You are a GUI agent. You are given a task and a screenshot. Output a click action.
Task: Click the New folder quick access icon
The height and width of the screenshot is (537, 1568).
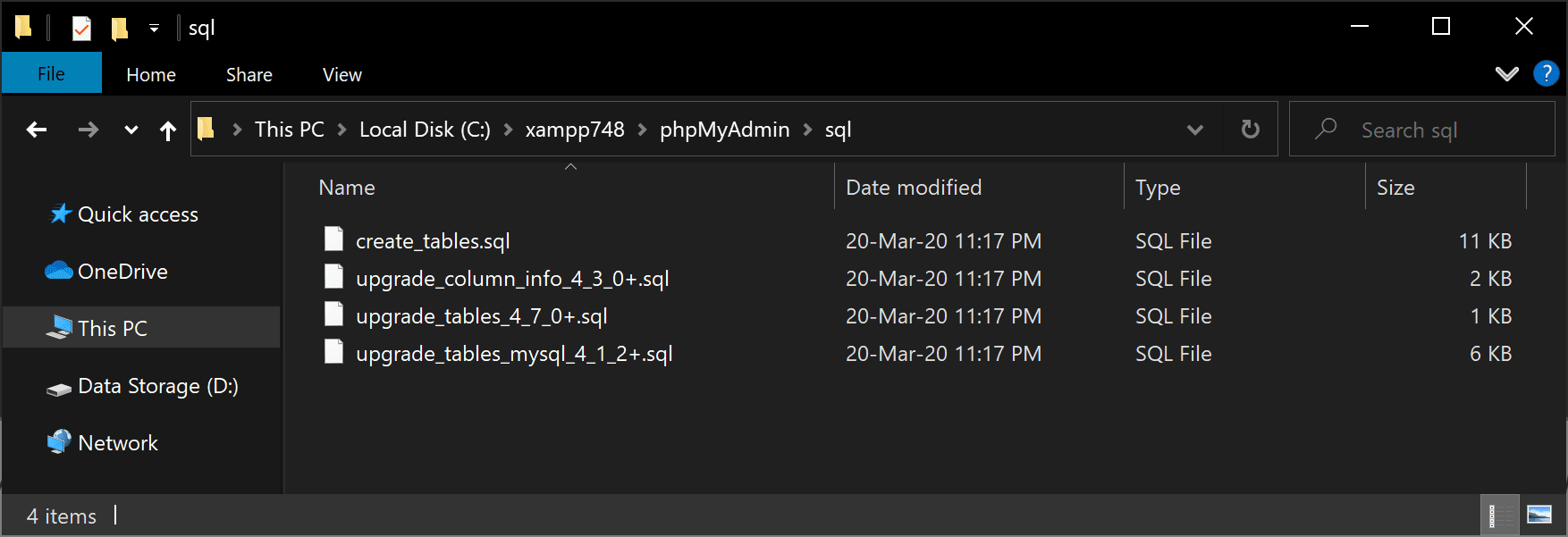(x=119, y=29)
